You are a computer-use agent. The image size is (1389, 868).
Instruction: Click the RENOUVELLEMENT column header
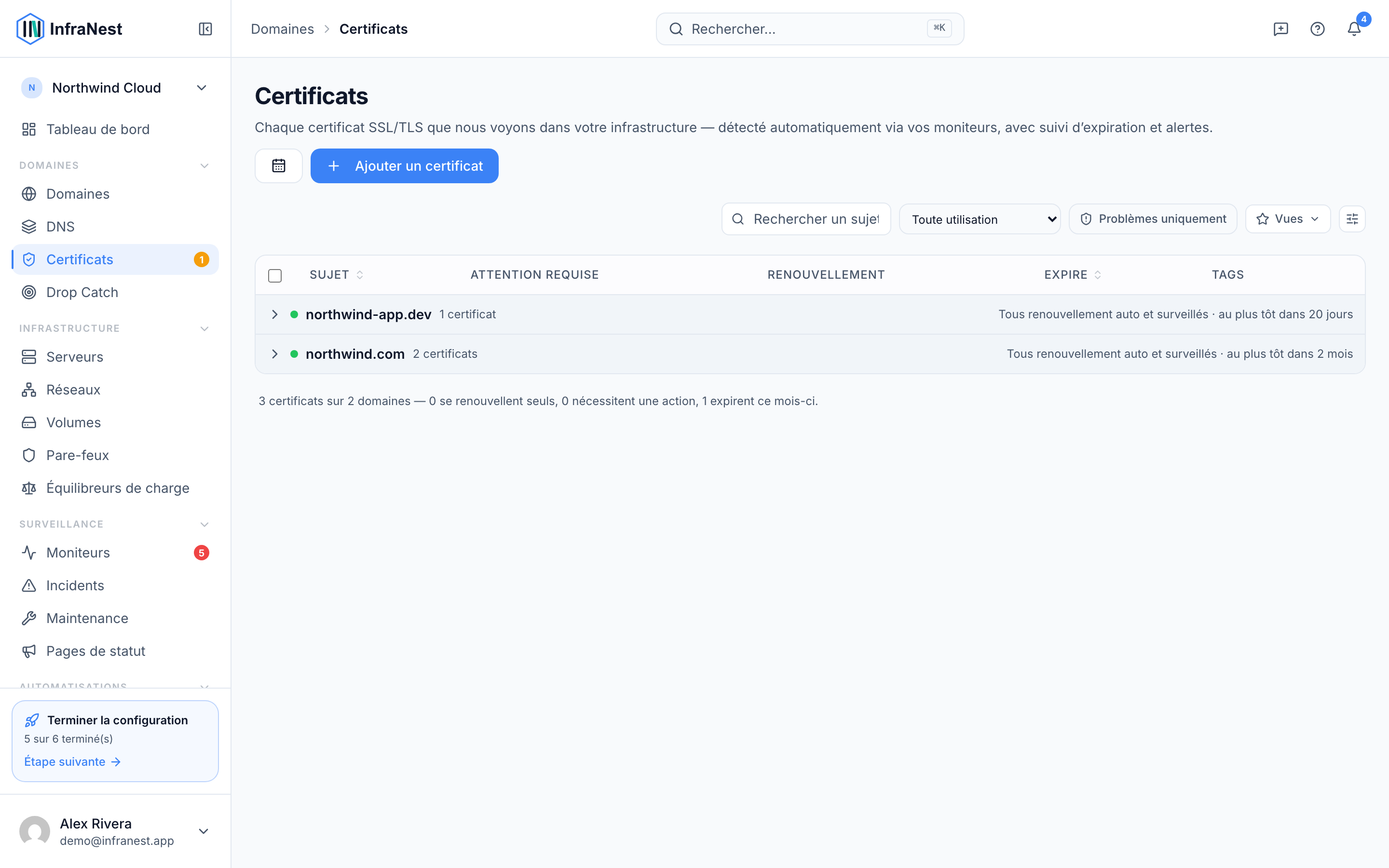click(826, 275)
